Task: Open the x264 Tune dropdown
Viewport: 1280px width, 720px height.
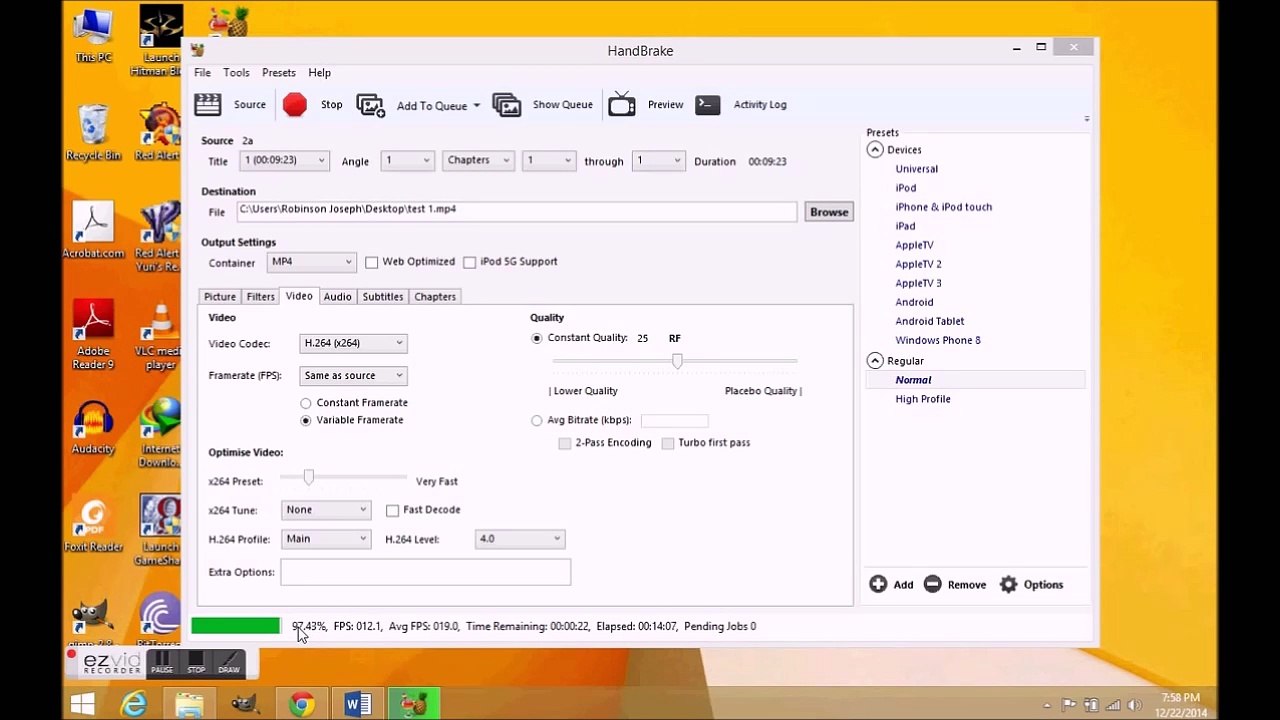Action: 326,510
